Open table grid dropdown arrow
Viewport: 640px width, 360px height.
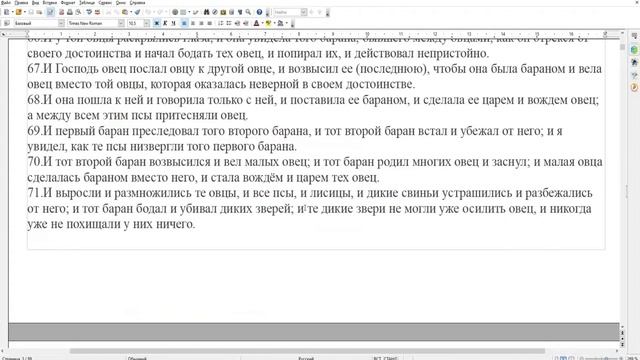point(189,12)
